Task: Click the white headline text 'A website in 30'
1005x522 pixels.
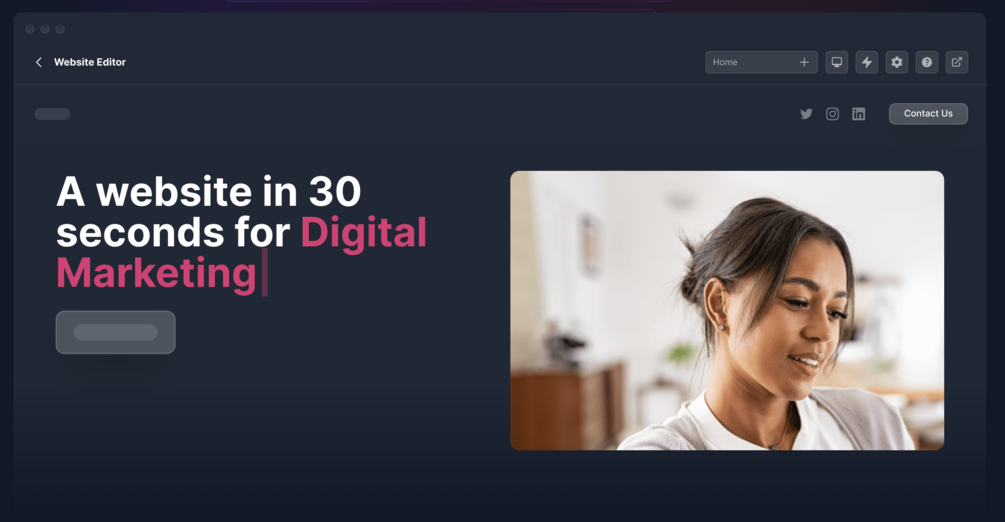Action: 209,192
